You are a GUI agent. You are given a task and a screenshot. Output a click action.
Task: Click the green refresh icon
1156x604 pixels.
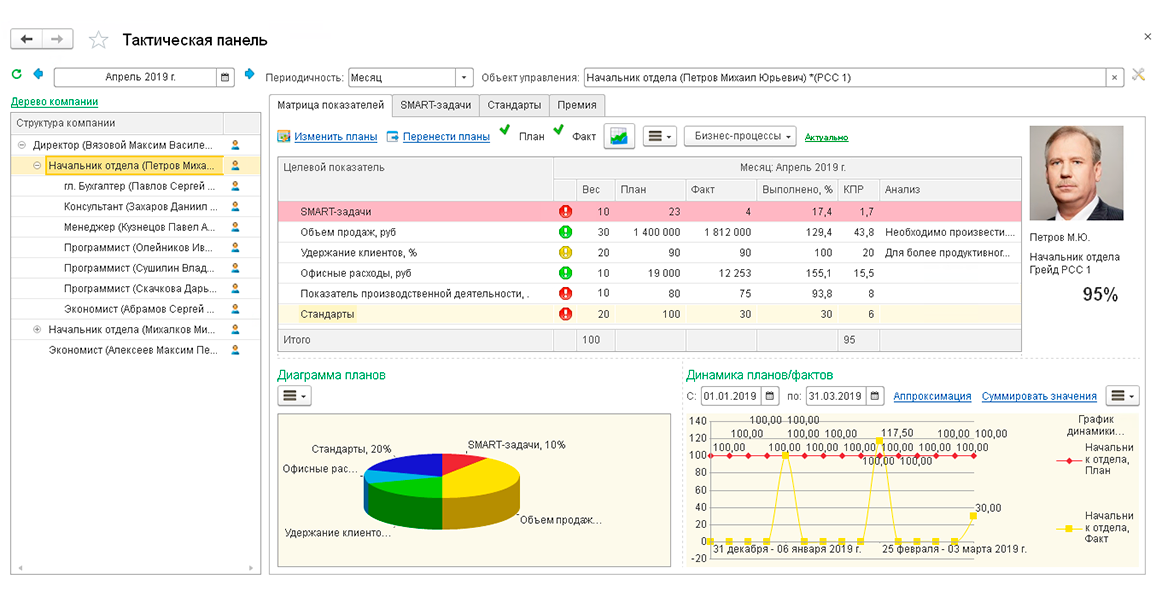(x=17, y=74)
